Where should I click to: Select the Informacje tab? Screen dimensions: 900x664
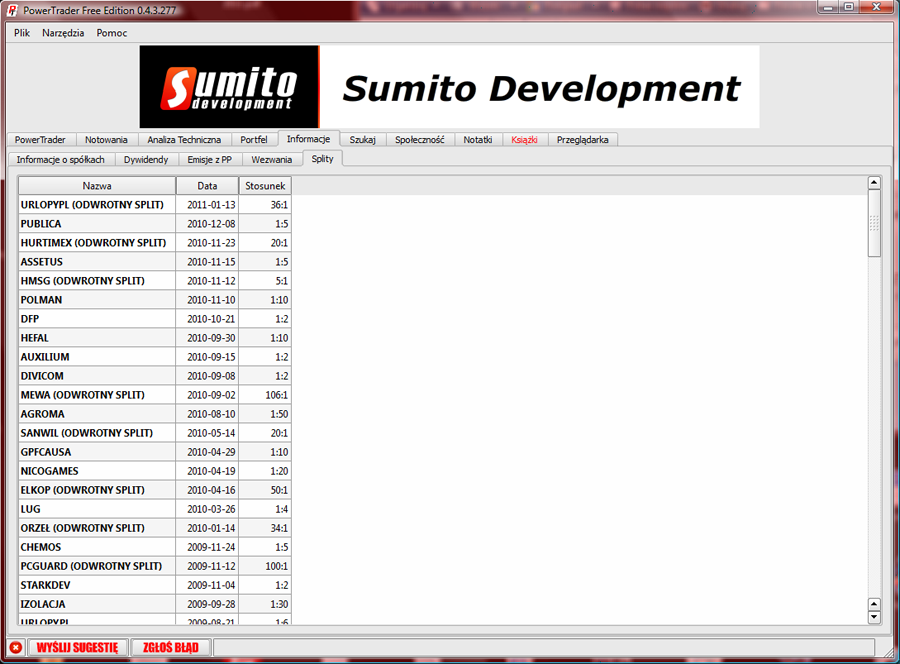(x=309, y=139)
